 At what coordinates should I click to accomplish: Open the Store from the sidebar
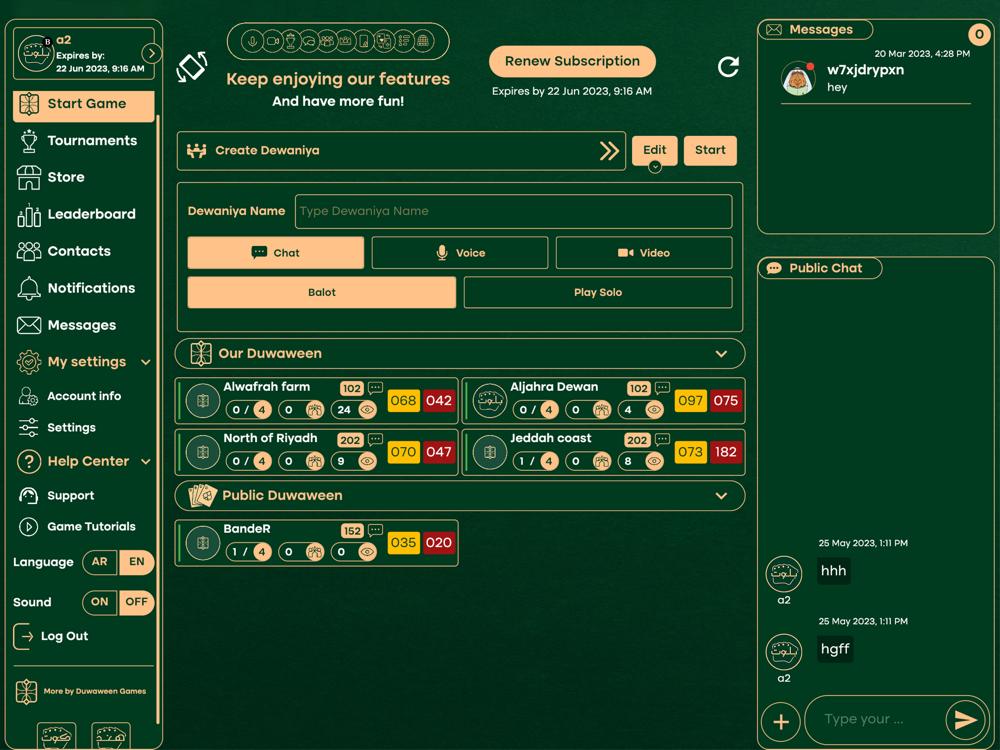[x=51, y=177]
